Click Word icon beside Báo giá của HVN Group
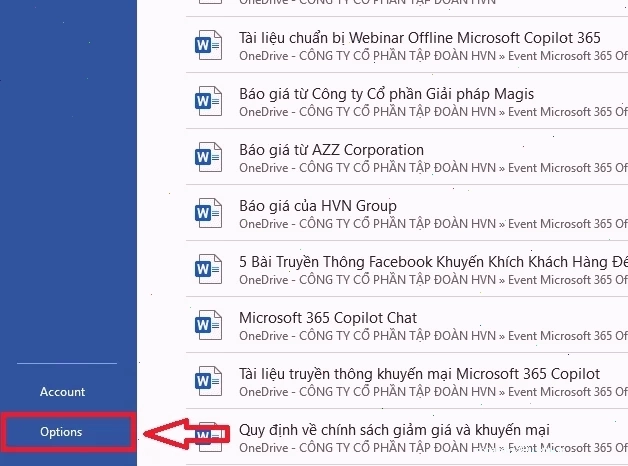The width and height of the screenshot is (628, 466). click(x=208, y=213)
